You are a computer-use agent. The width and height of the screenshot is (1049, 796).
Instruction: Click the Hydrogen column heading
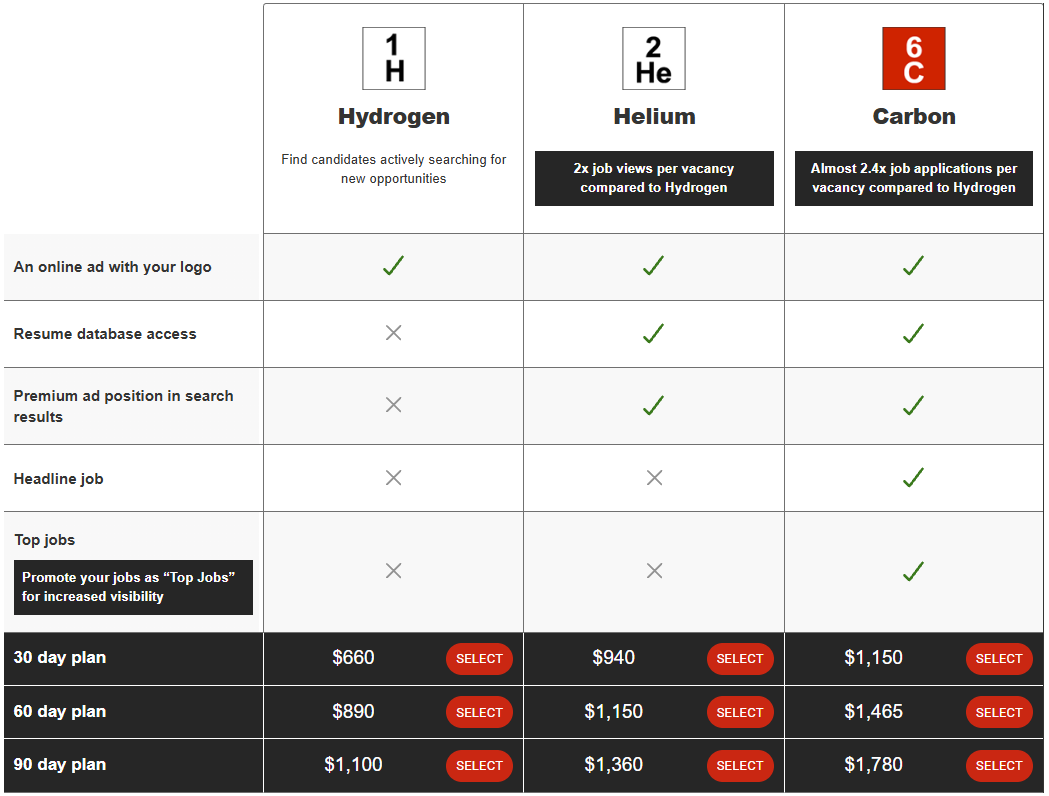[x=393, y=116]
